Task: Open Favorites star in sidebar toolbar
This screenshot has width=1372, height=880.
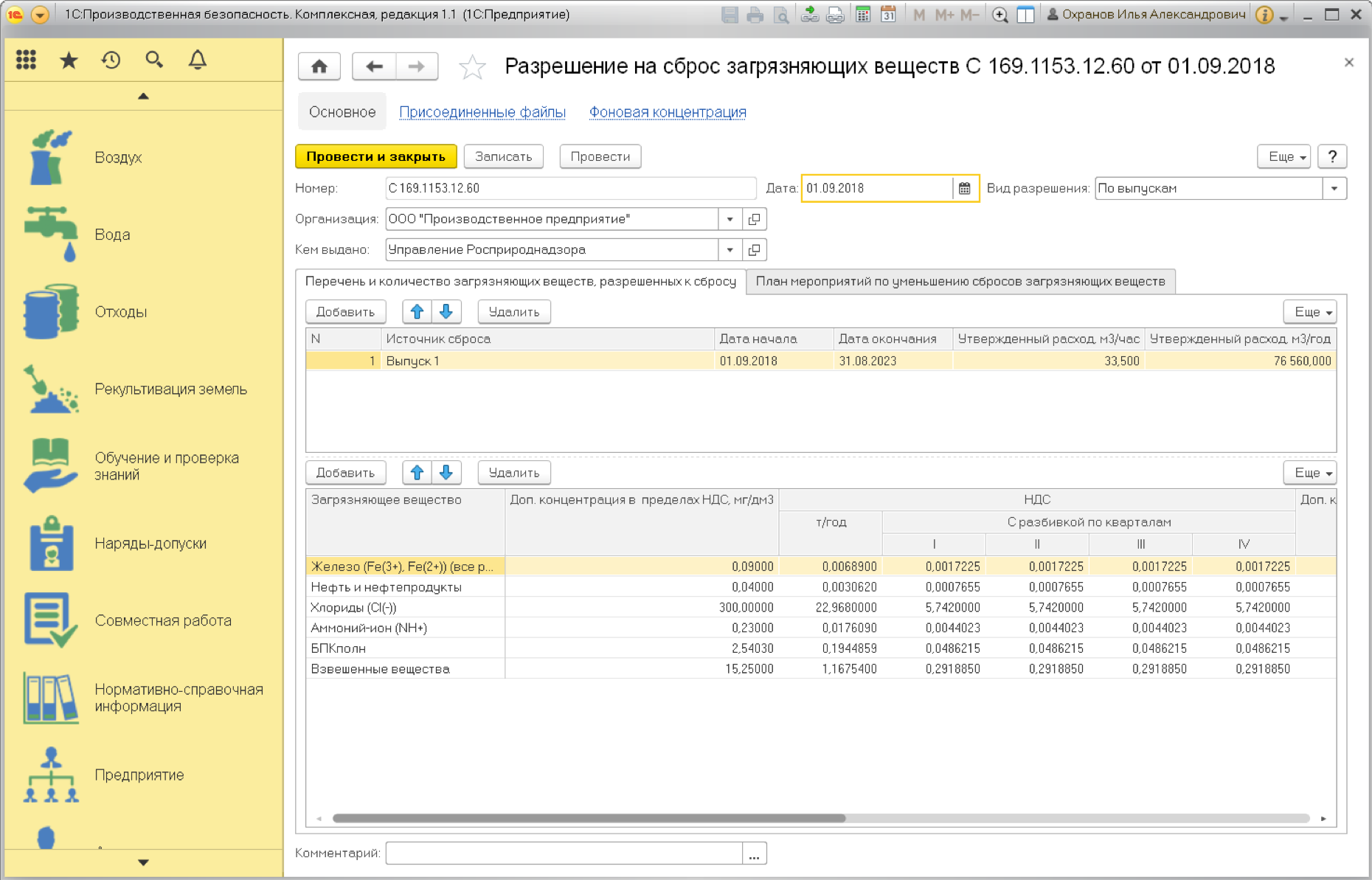Action: [x=69, y=60]
